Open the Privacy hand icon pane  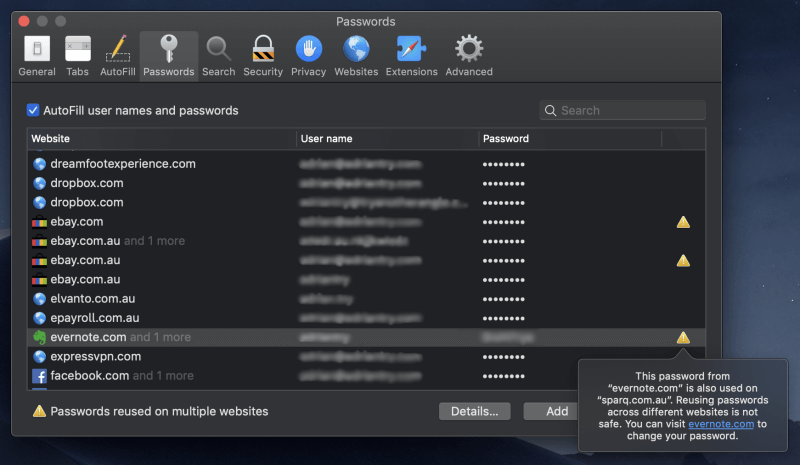(308, 56)
